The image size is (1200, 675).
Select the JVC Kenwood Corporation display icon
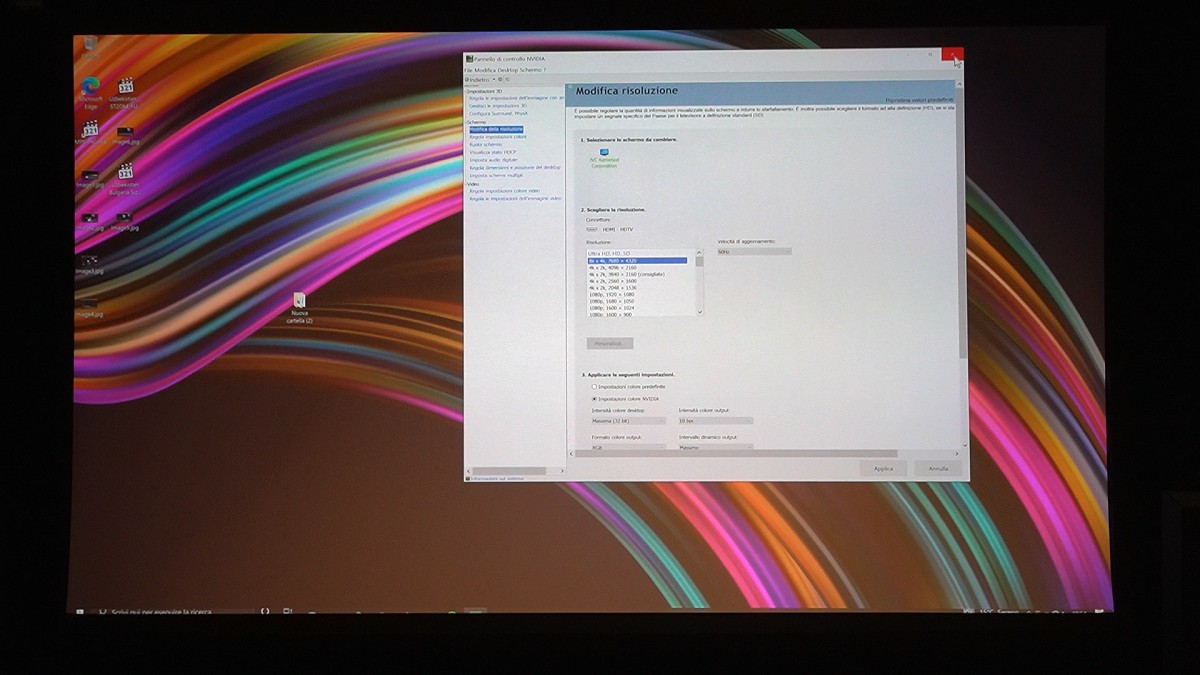pyautogui.click(x=604, y=158)
